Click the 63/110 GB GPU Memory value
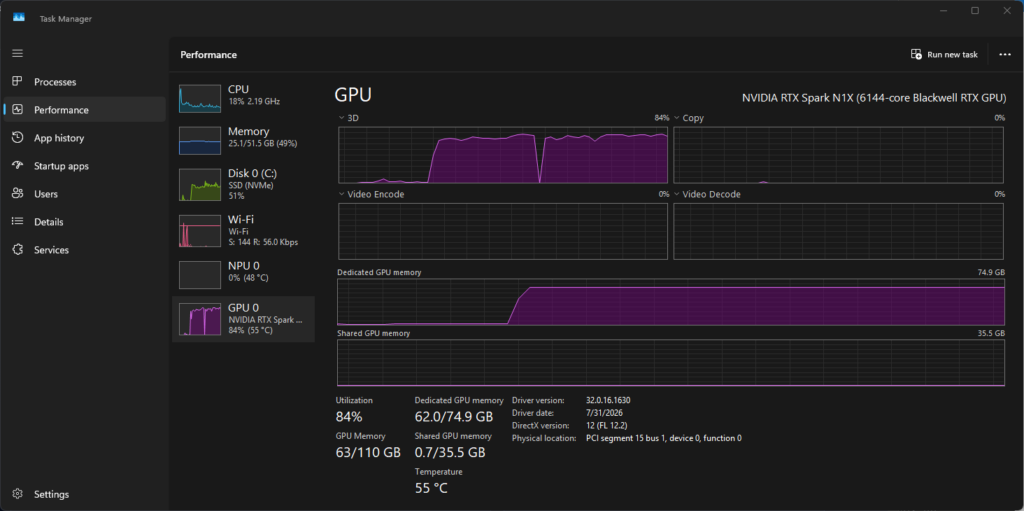The height and width of the screenshot is (511, 1024). tap(368, 452)
